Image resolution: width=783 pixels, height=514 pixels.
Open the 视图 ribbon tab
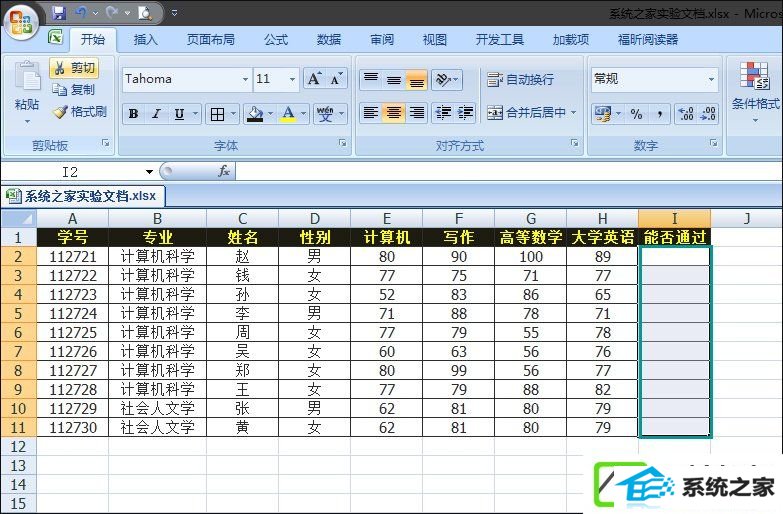[x=434, y=39]
